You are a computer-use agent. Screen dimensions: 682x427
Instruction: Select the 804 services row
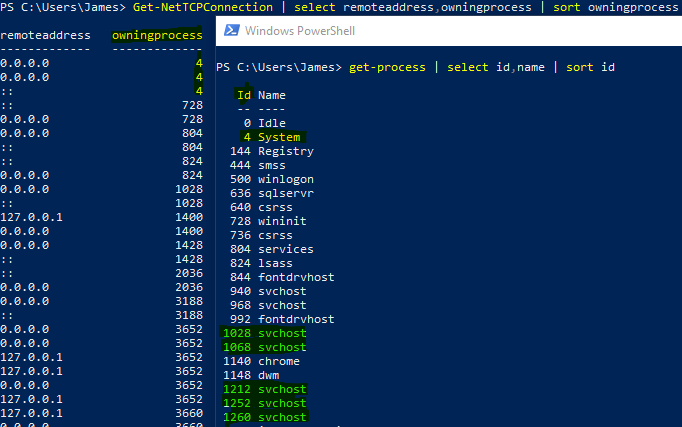coord(272,249)
